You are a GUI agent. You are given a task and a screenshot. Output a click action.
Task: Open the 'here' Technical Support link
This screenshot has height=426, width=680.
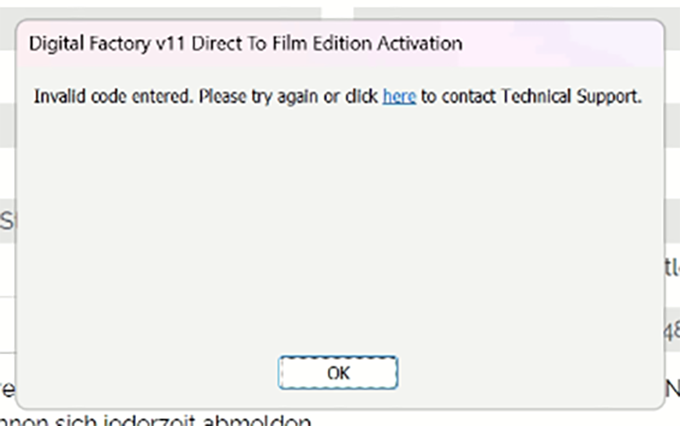(399, 97)
